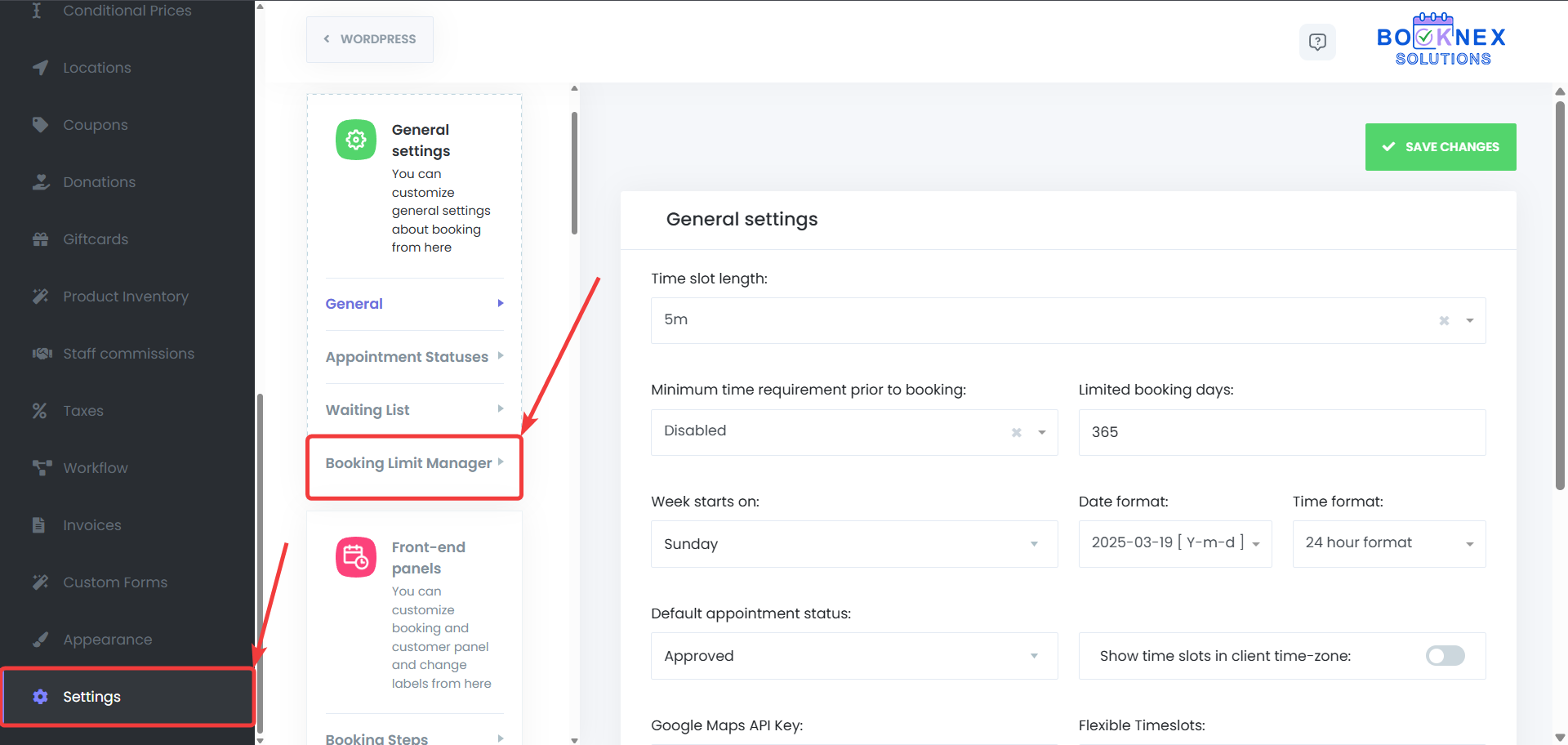This screenshot has height=745, width=1568.
Task: Select the Appointment Statuses menu item
Action: [x=407, y=356]
